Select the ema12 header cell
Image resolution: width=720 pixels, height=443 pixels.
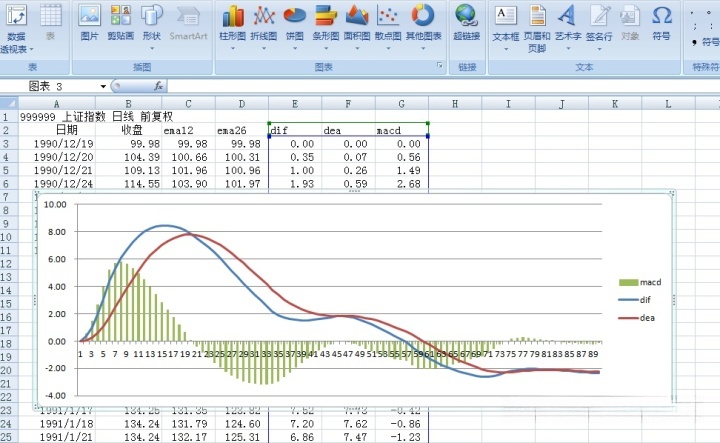(x=188, y=130)
